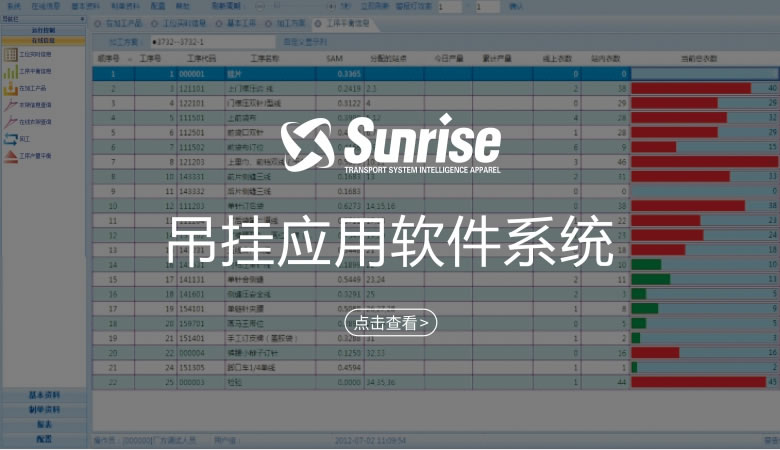Expand the 报表 sidebar section
This screenshot has width=780, height=450.
[x=43, y=424]
